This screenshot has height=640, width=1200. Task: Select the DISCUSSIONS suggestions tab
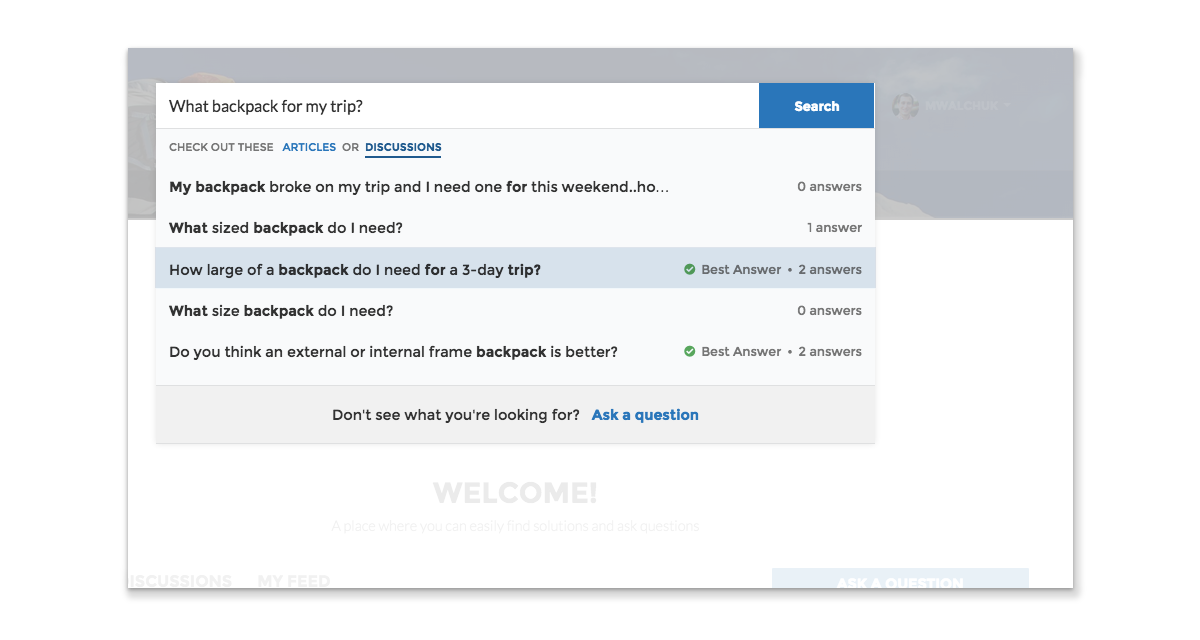point(403,147)
